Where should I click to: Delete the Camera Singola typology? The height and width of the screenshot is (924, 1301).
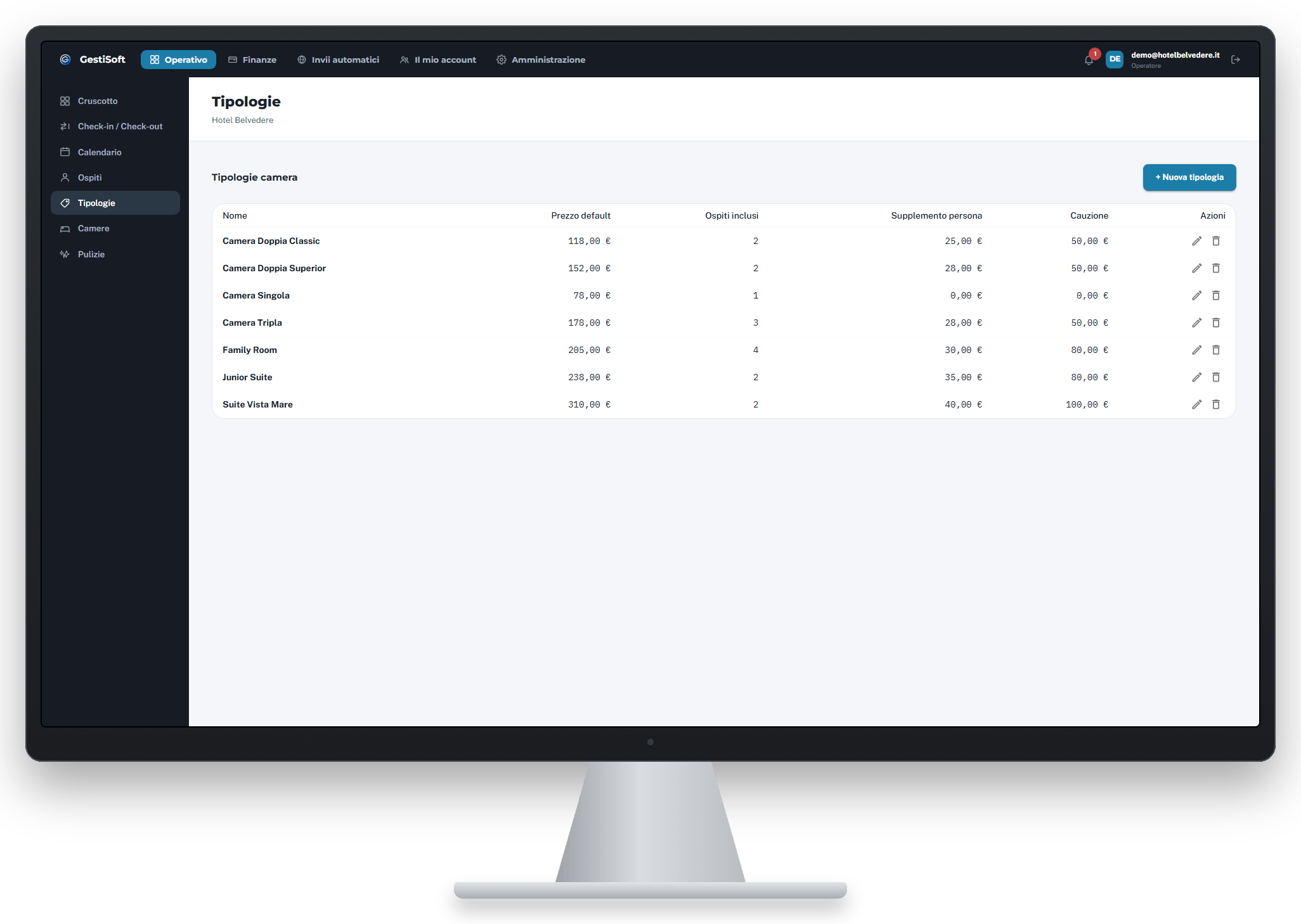1216,295
